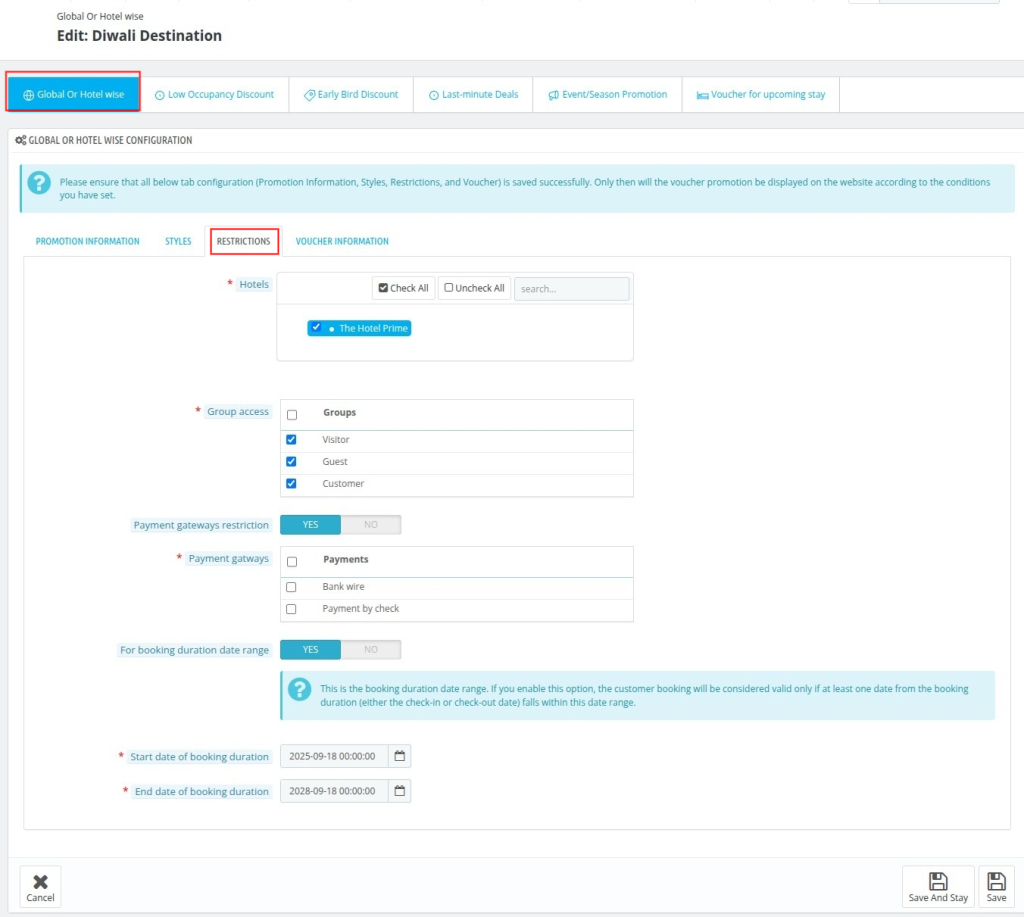Click Check All hotels button
This screenshot has height=917, width=1024.
click(404, 288)
